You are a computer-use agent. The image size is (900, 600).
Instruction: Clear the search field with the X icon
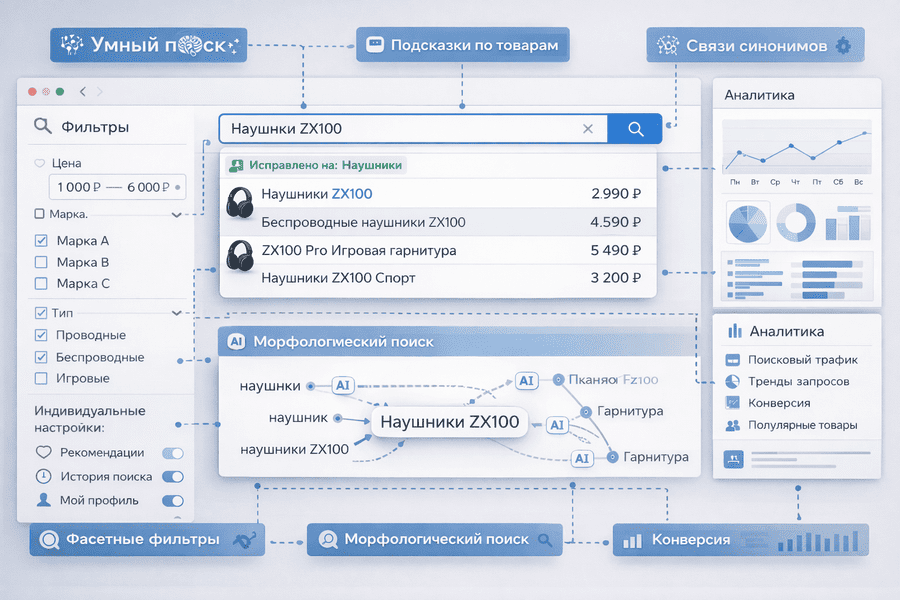coord(588,128)
